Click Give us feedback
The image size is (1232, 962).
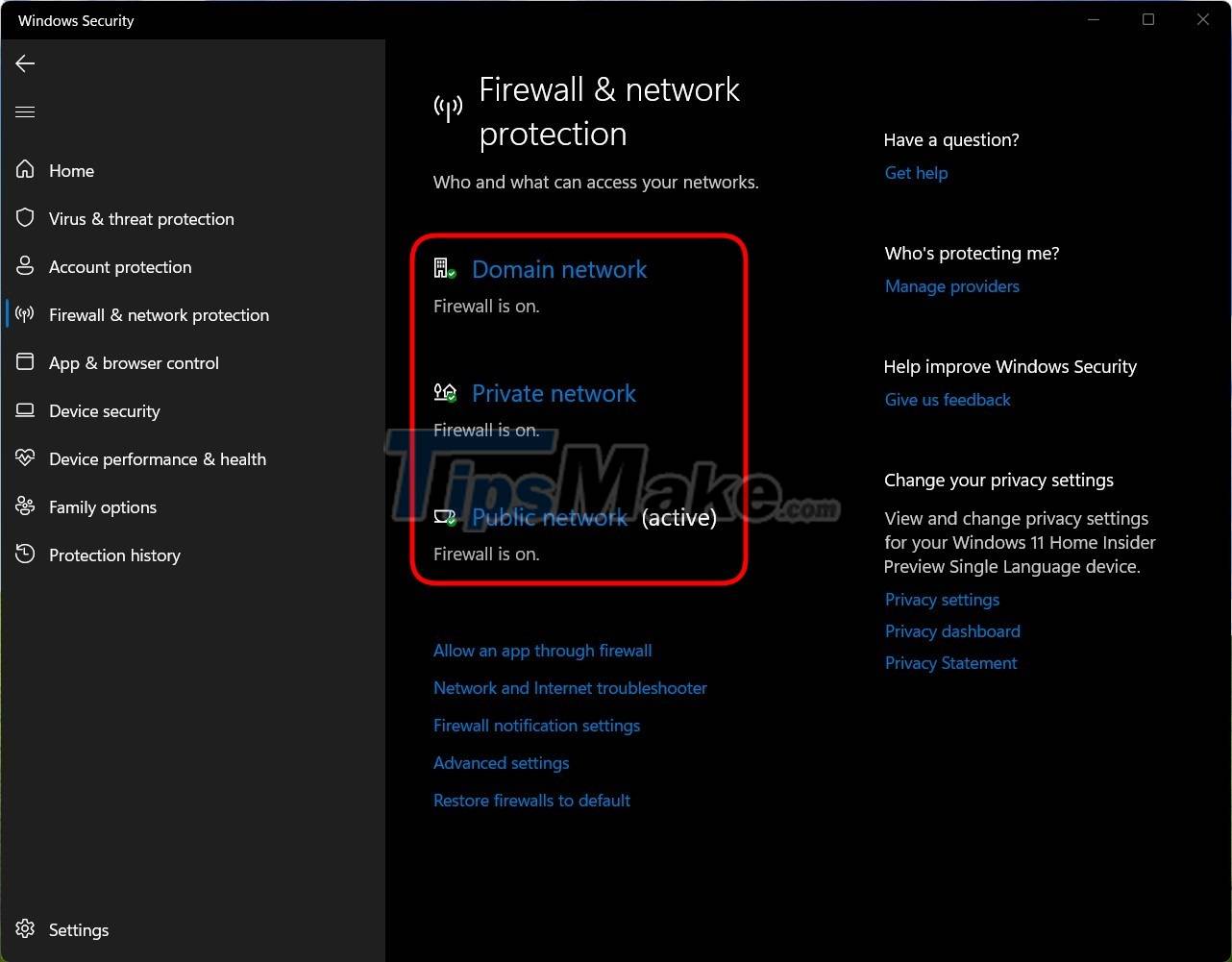coord(947,399)
